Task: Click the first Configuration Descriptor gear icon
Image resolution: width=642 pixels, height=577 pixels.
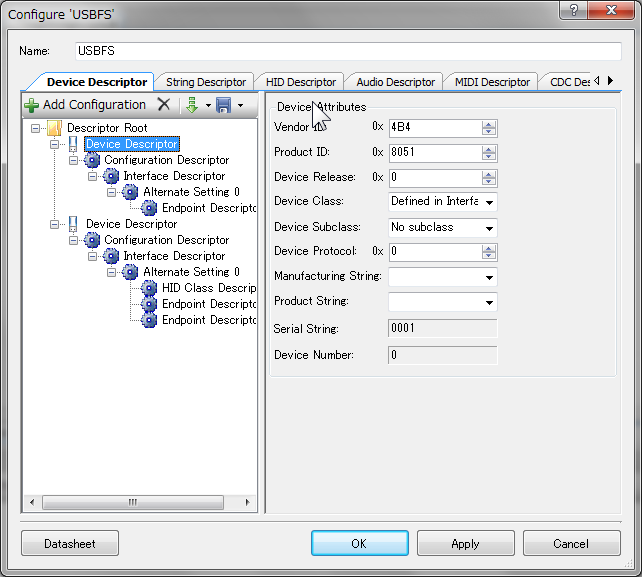Action: [x=92, y=160]
